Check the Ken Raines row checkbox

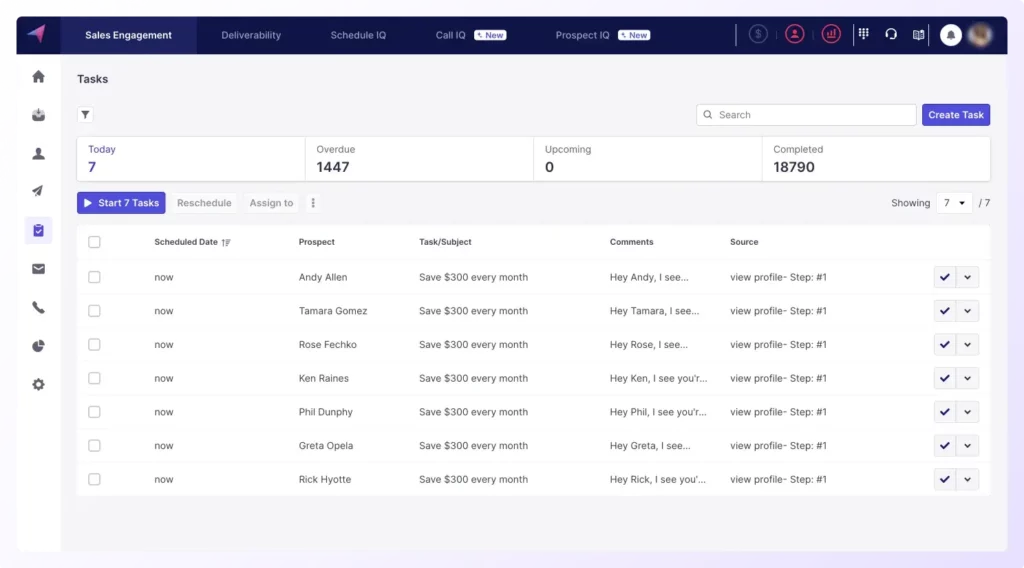[94, 378]
